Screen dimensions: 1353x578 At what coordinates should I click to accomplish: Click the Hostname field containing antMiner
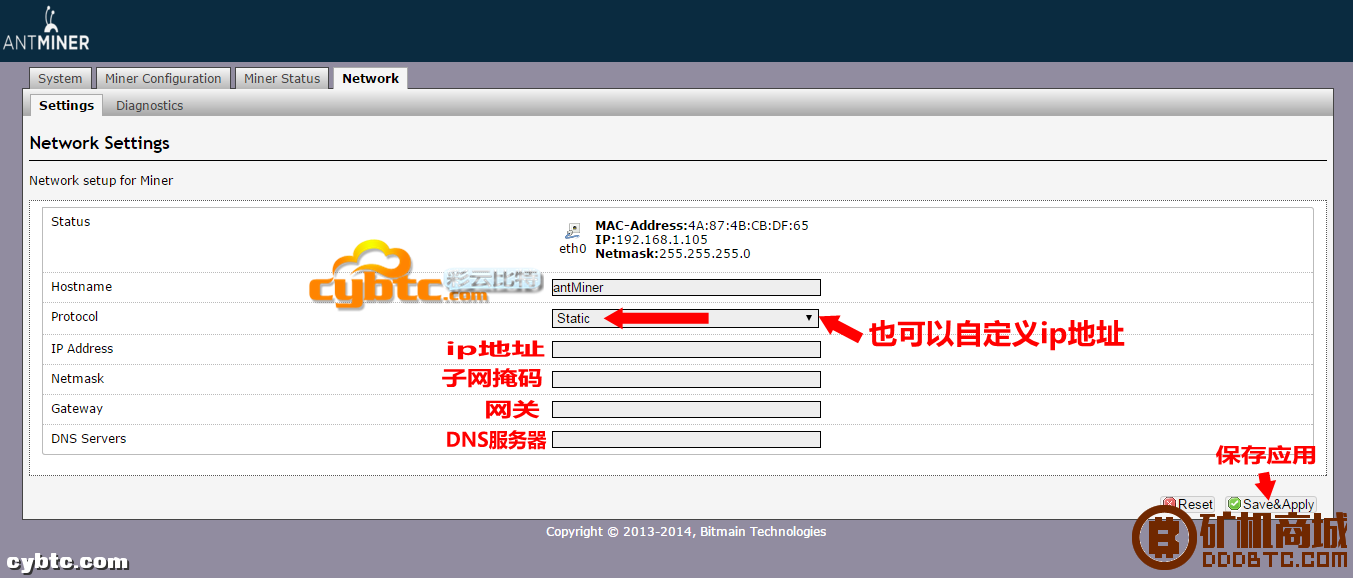[686, 287]
